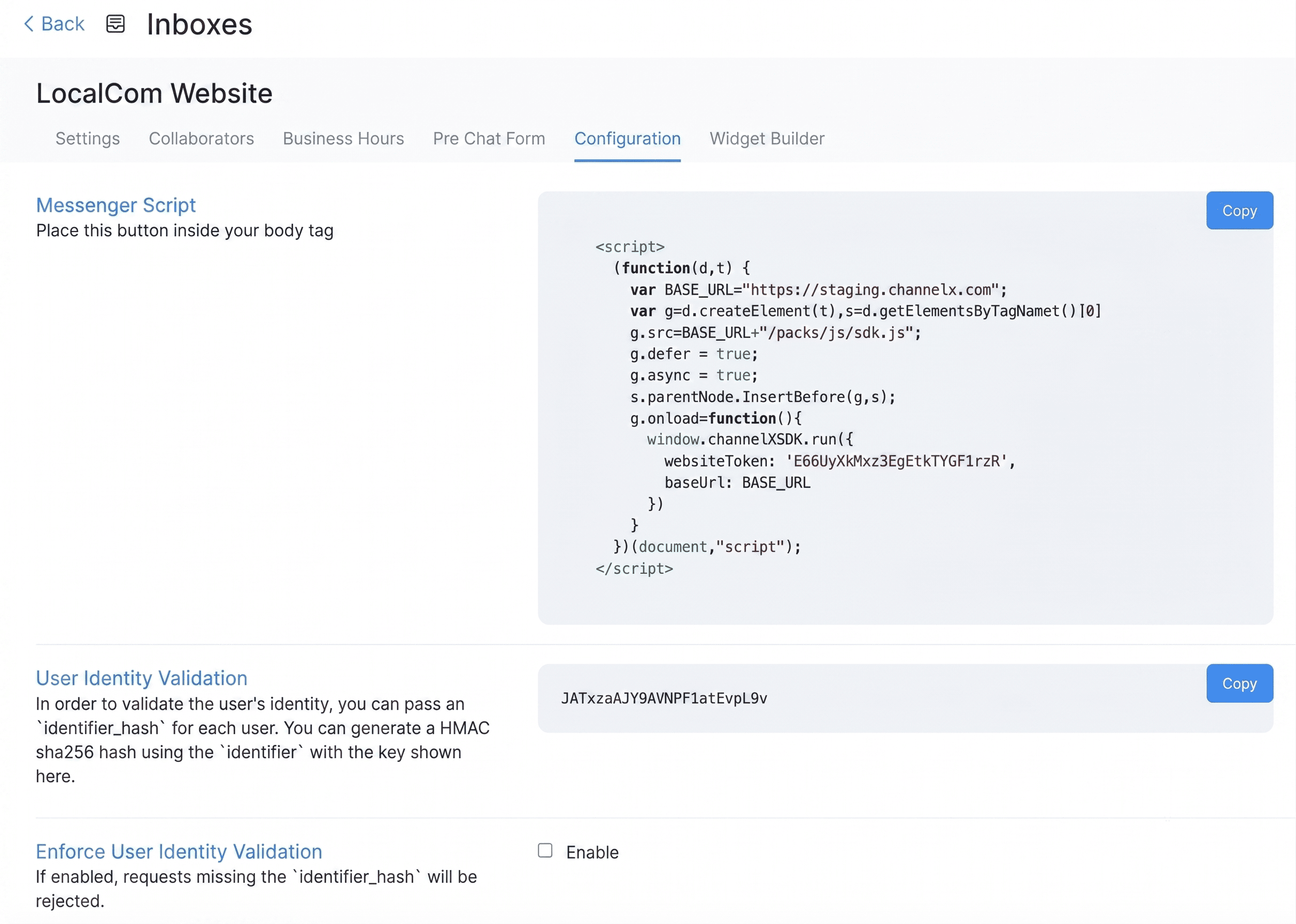The width and height of the screenshot is (1296, 924).
Task: Click the s.parentNode.InsertBefore code line
Action: pos(763,397)
